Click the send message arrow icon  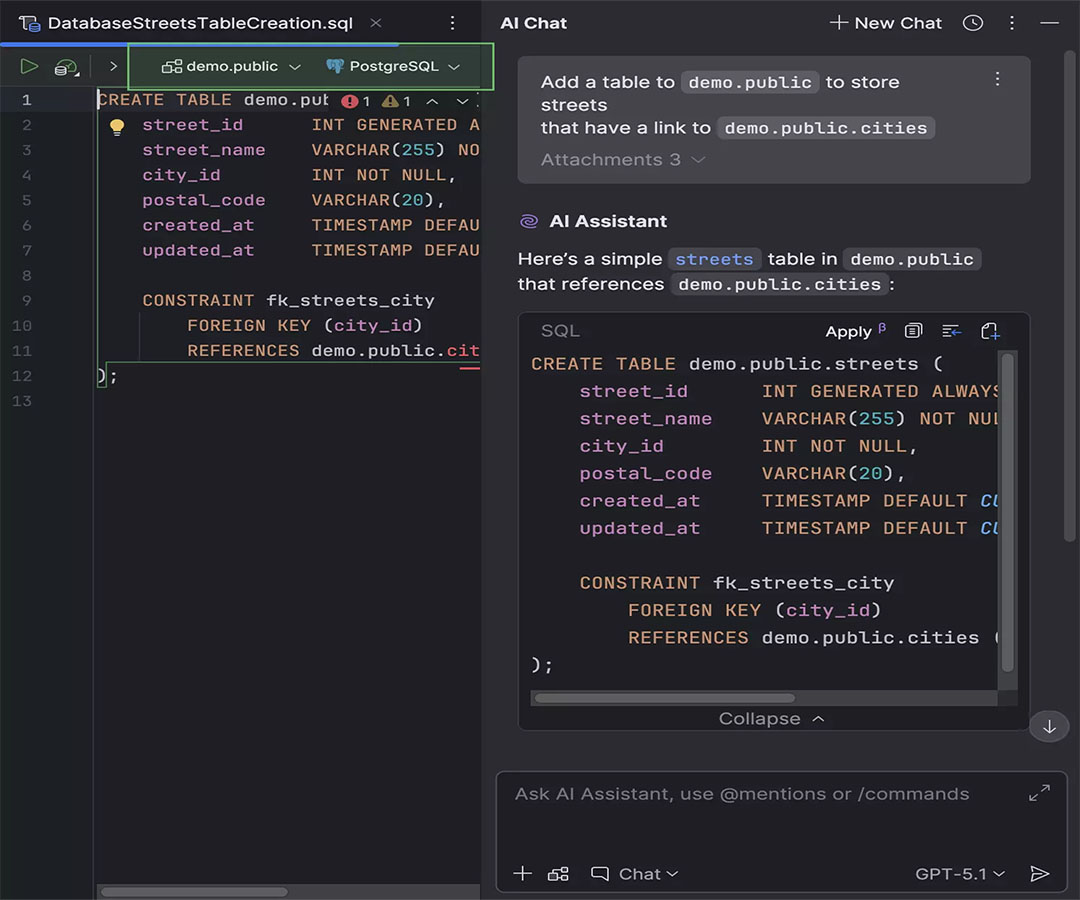(1040, 874)
